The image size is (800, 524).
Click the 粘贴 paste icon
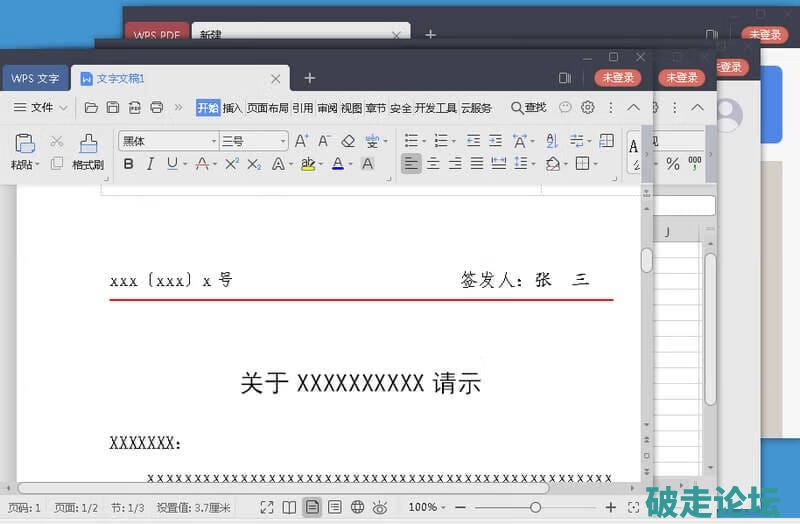24,144
